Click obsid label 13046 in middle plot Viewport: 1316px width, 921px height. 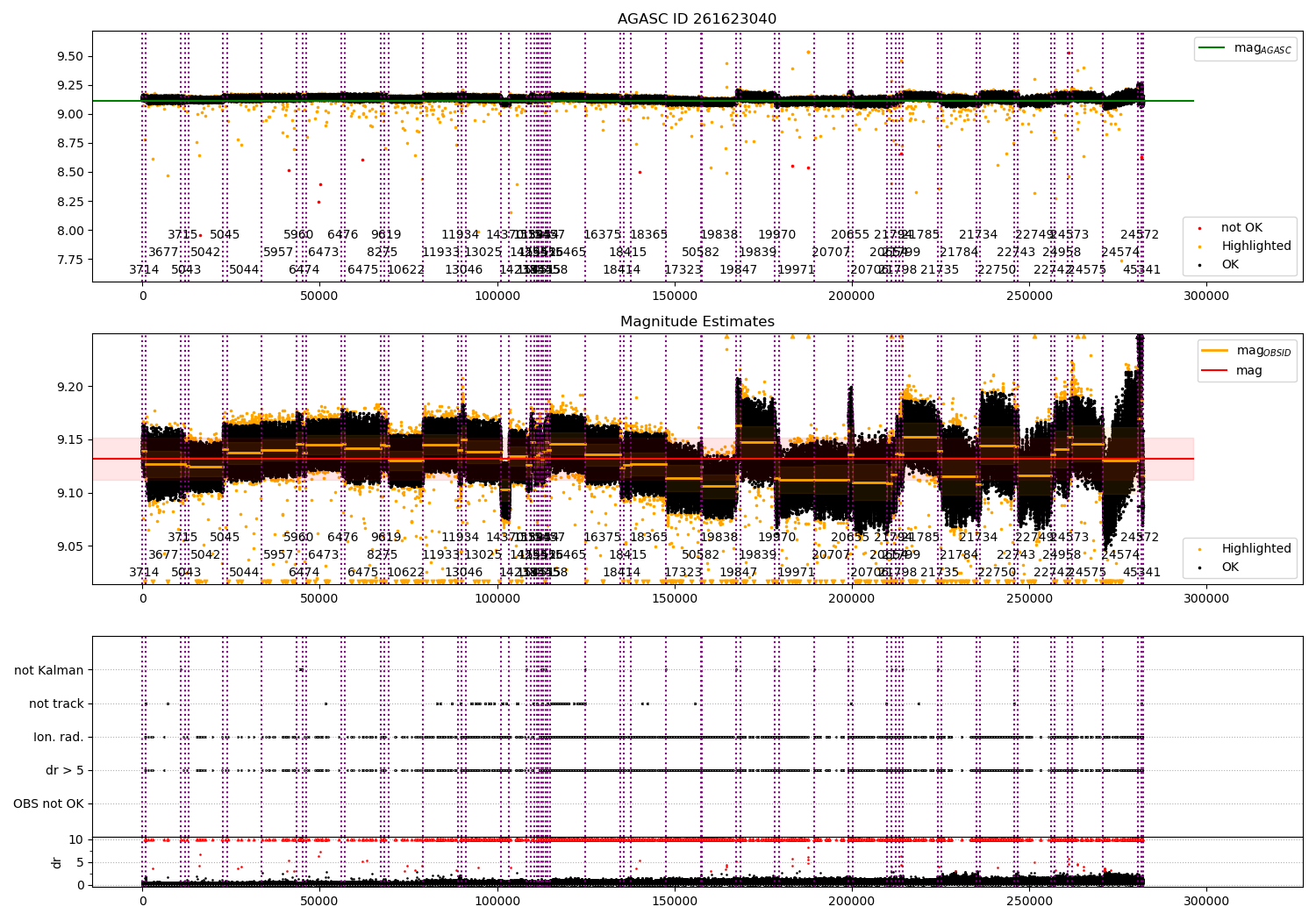click(464, 572)
